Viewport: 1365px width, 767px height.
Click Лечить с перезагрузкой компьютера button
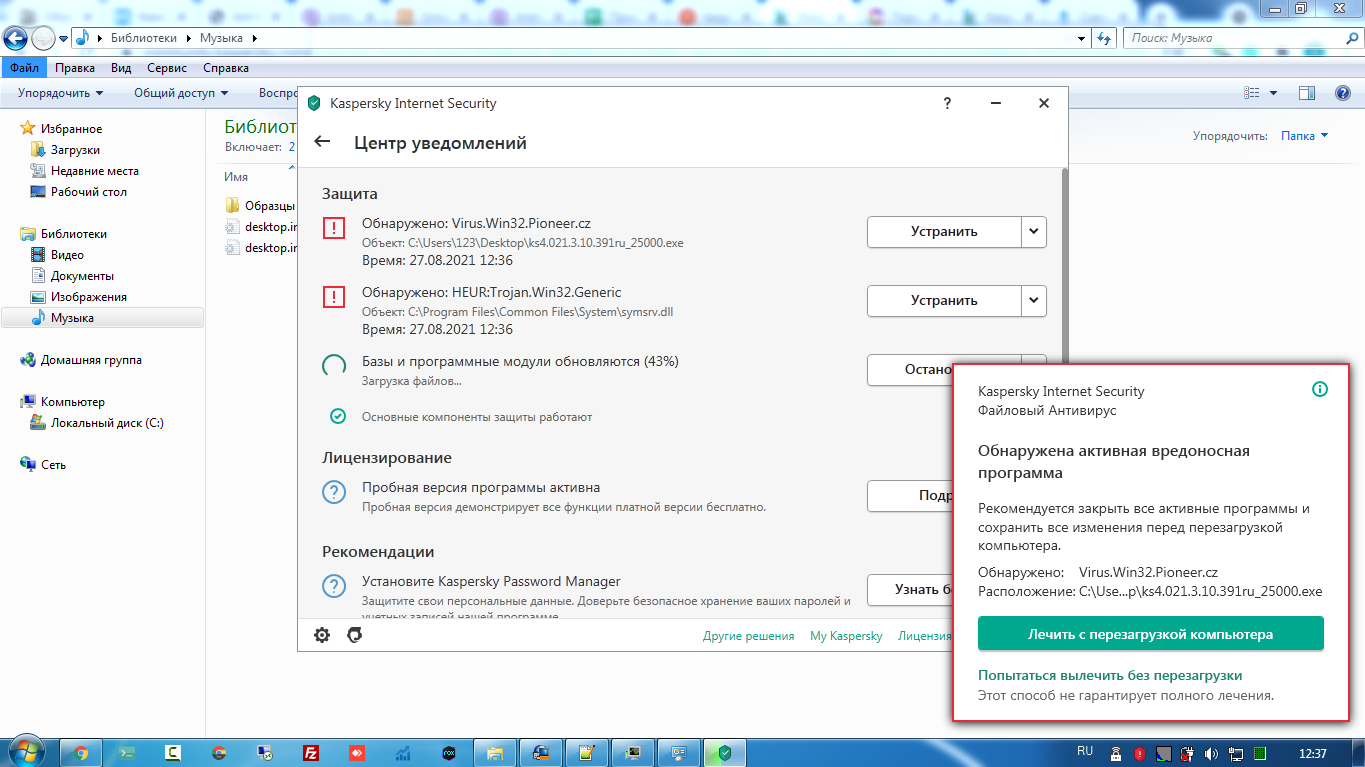coord(1150,634)
